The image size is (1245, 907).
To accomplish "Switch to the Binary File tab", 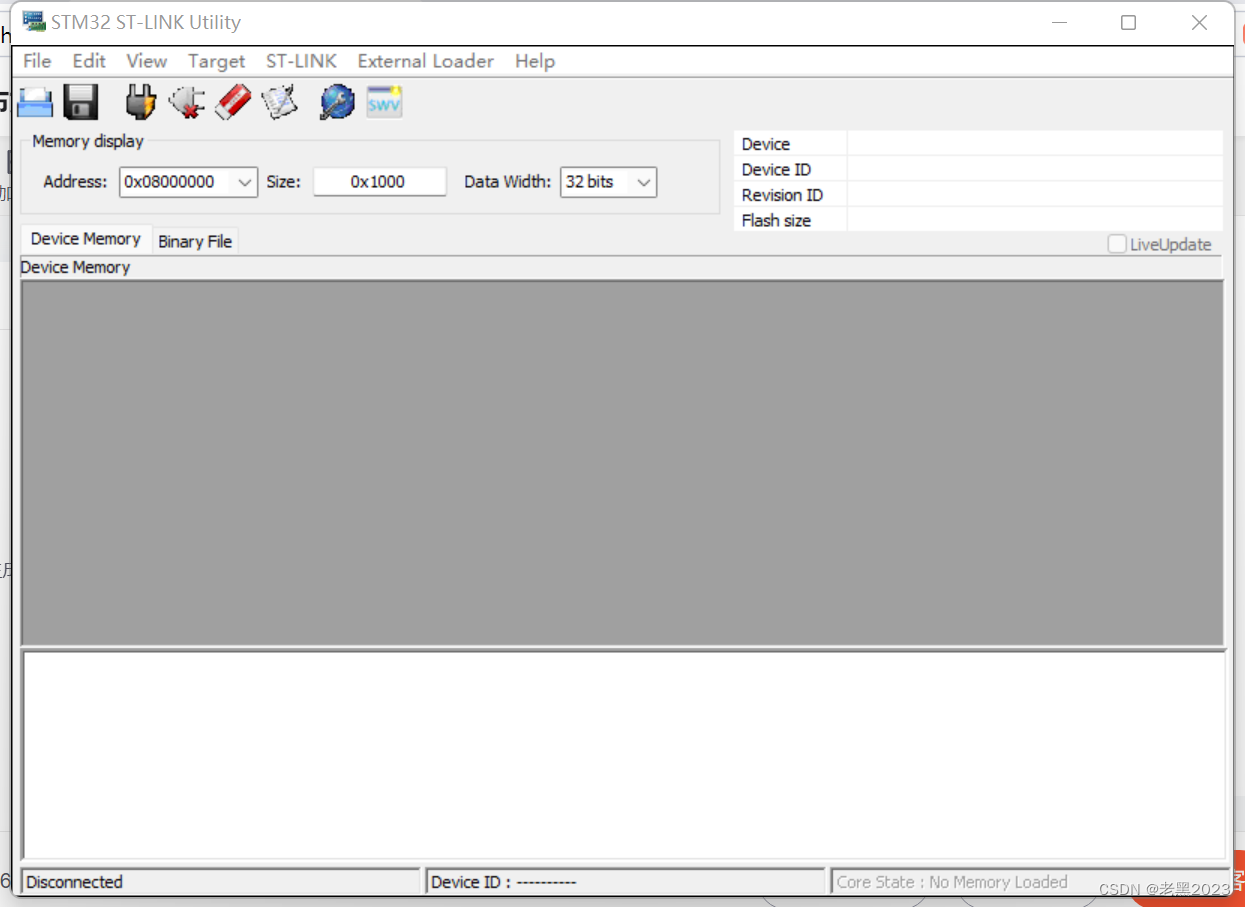I will [195, 241].
